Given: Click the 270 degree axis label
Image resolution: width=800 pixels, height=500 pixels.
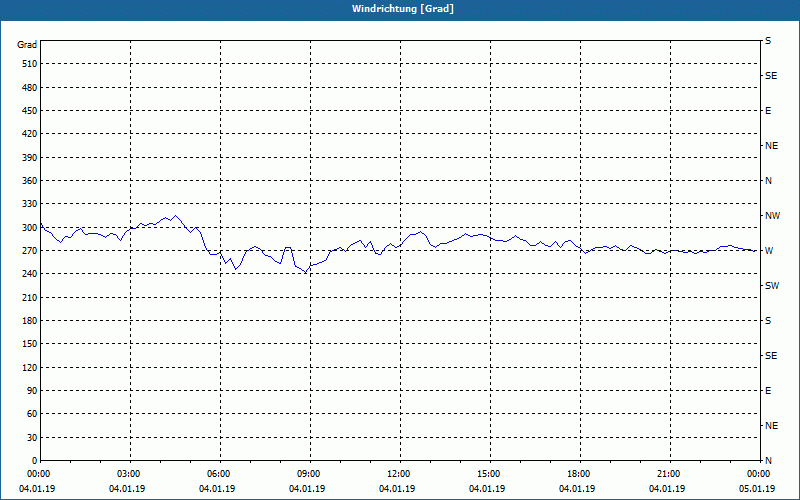Looking at the screenshot, I should click(x=30, y=251).
